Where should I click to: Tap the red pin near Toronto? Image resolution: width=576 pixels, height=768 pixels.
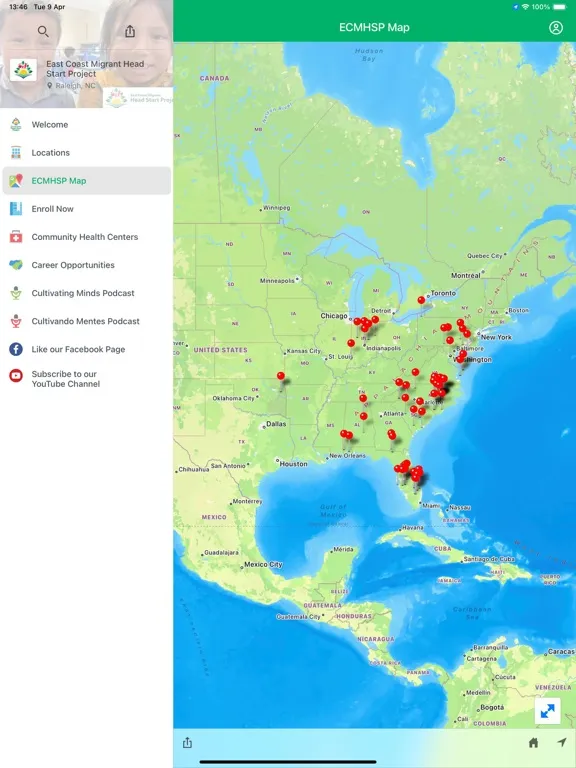pyautogui.click(x=421, y=300)
